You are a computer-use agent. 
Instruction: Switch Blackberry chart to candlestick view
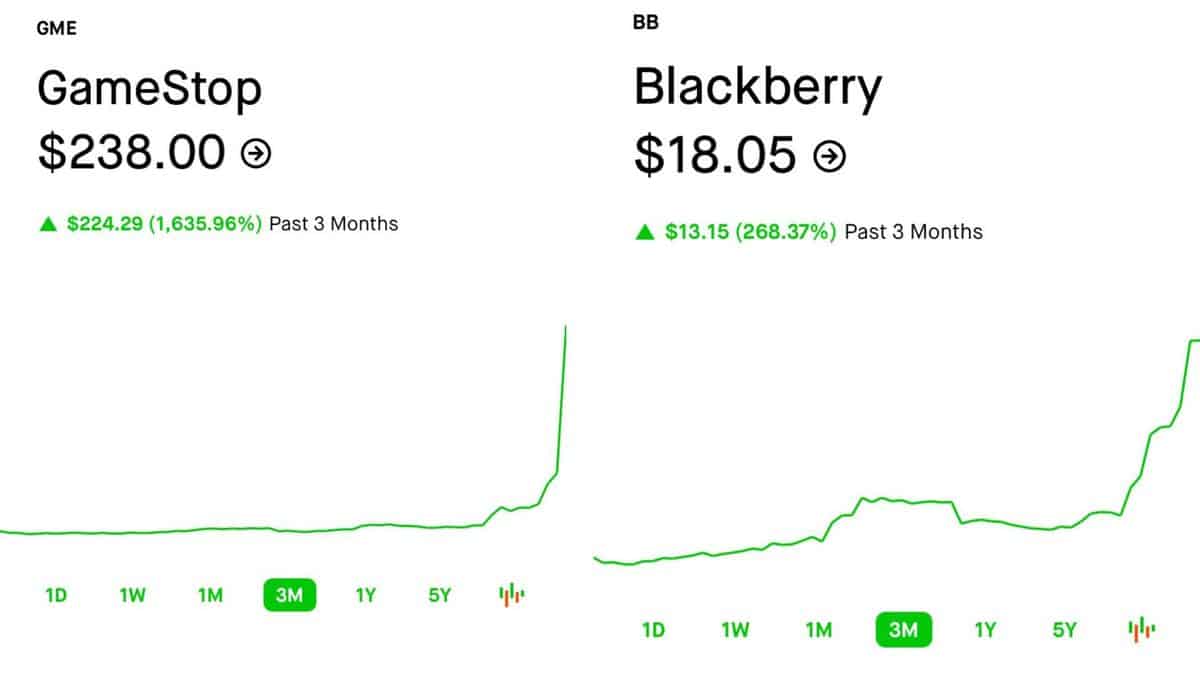1142,630
